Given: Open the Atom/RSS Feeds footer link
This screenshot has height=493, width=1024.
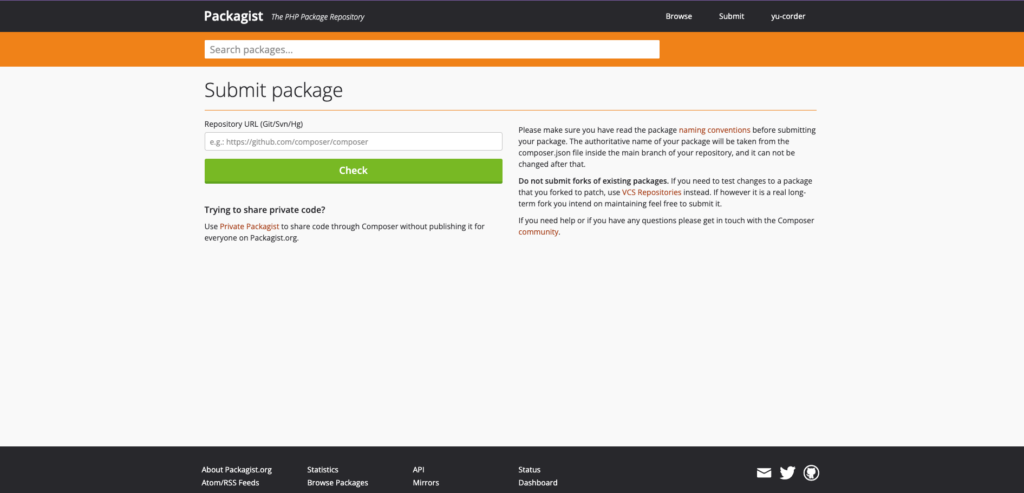Looking at the screenshot, I should 231,483.
